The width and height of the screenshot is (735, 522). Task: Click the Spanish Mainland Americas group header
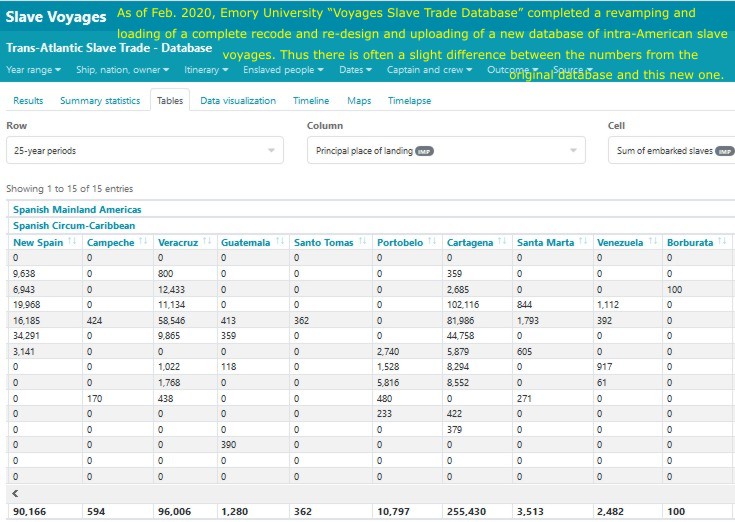77,210
